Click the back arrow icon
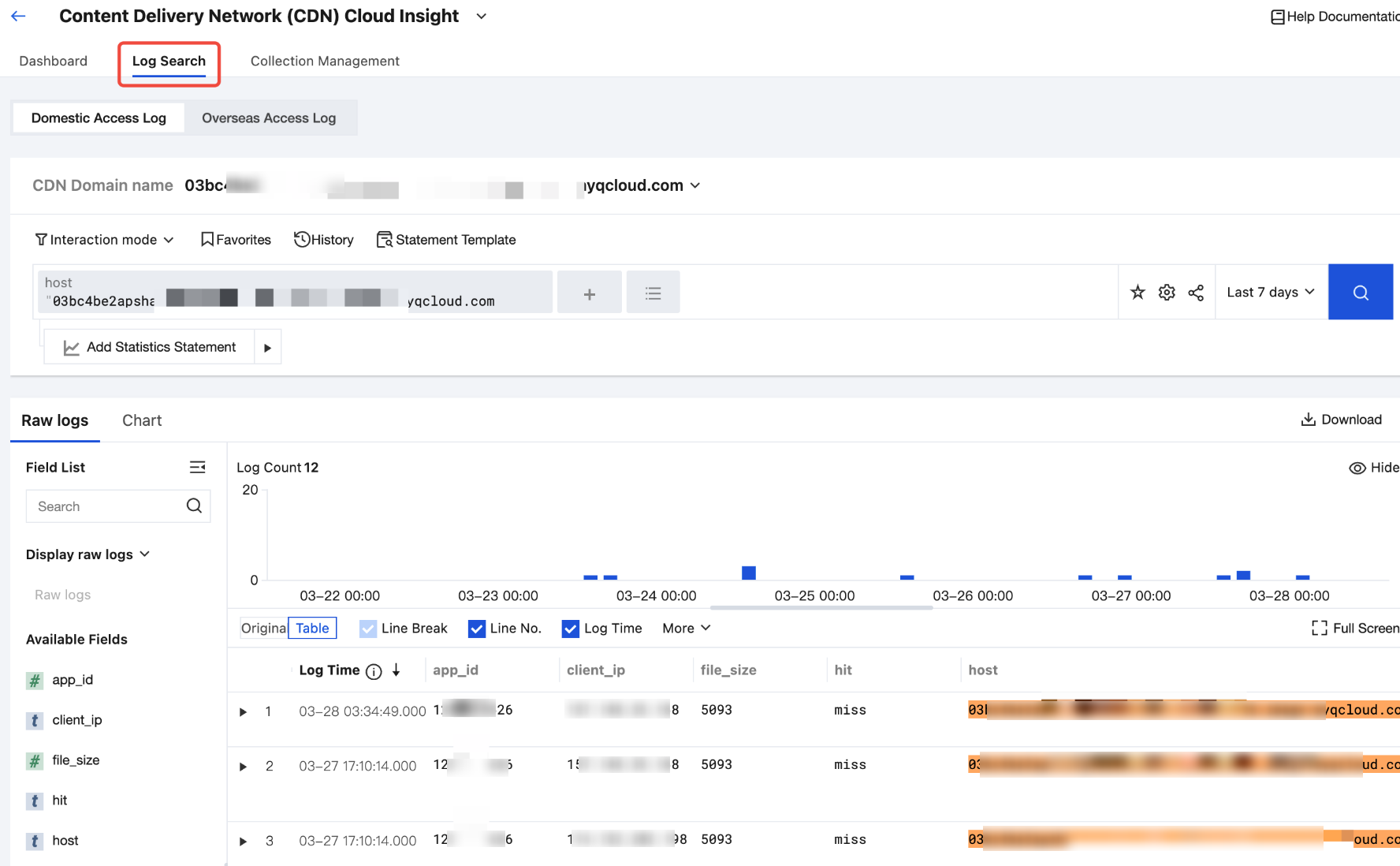The image size is (1400, 866). pos(19,16)
